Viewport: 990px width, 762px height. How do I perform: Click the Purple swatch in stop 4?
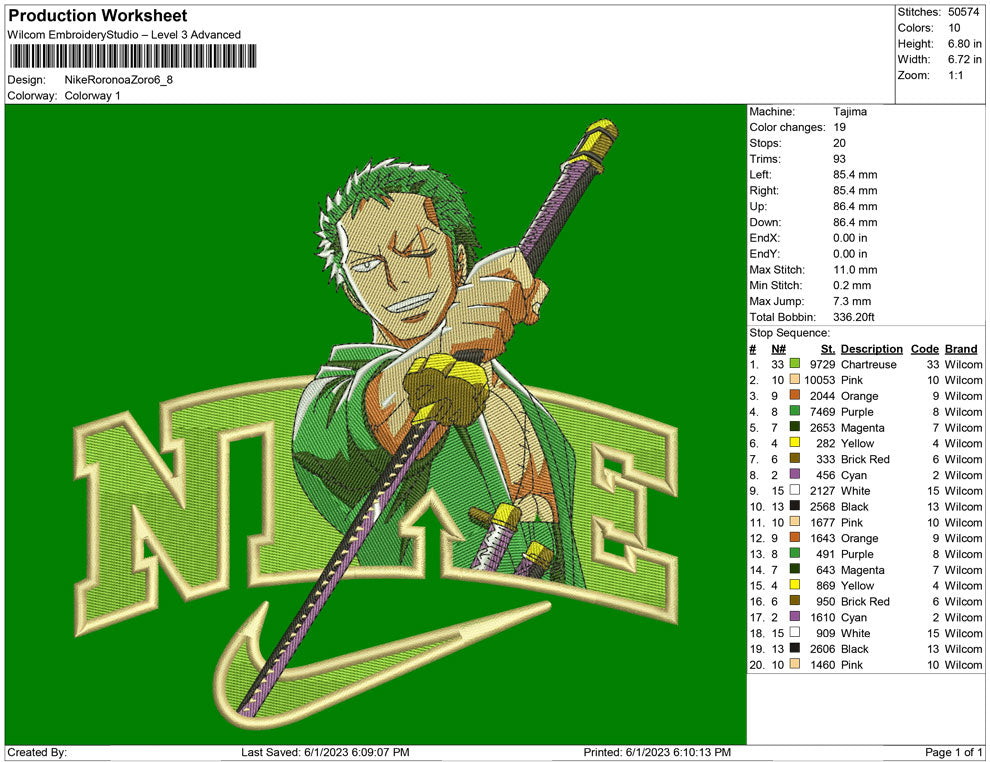pos(794,412)
